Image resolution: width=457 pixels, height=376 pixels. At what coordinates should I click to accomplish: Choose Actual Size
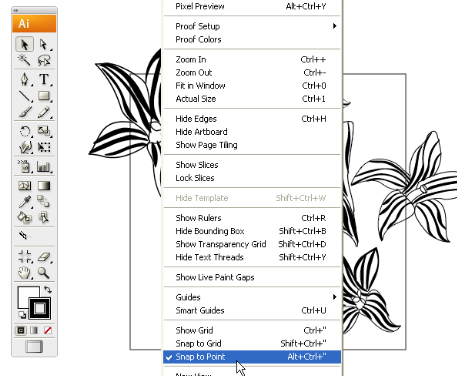252,99
